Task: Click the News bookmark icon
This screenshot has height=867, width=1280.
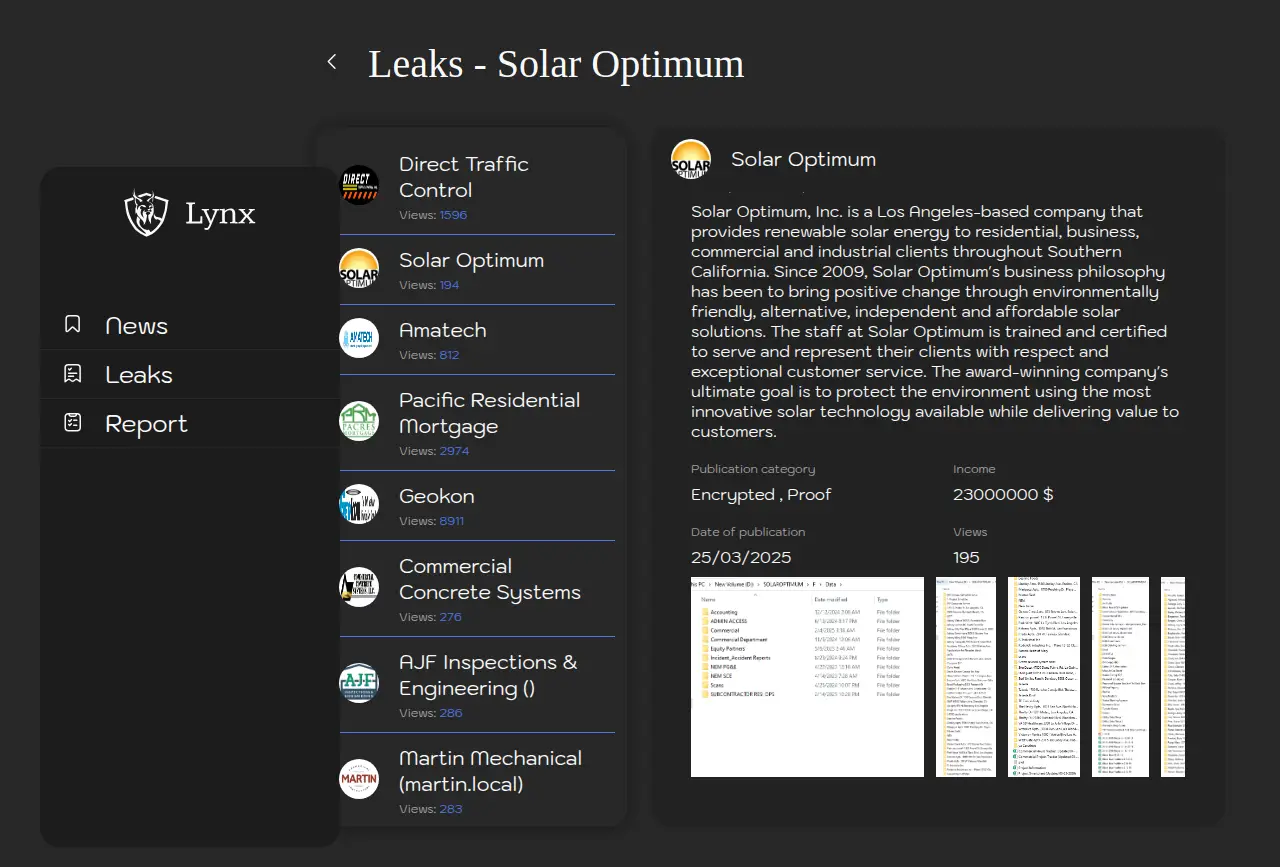Action: point(73,325)
